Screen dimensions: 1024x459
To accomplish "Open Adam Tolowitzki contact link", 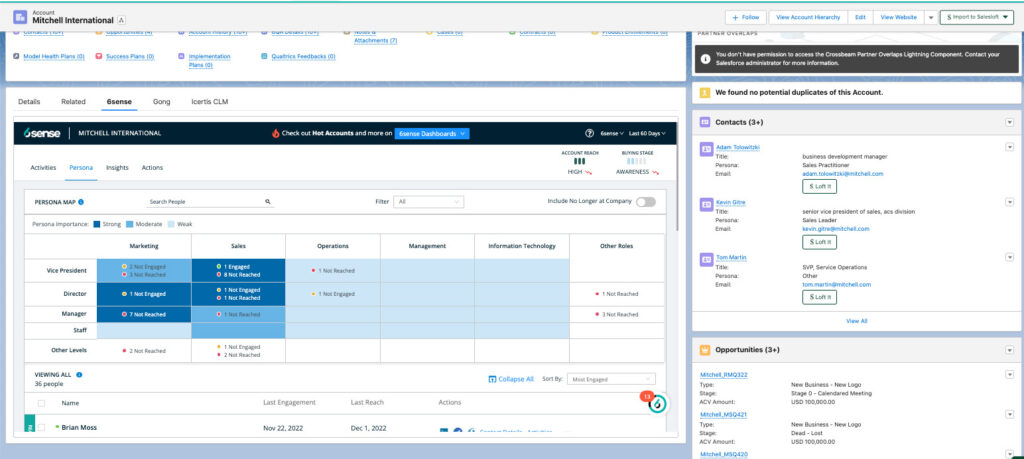I will pos(738,147).
